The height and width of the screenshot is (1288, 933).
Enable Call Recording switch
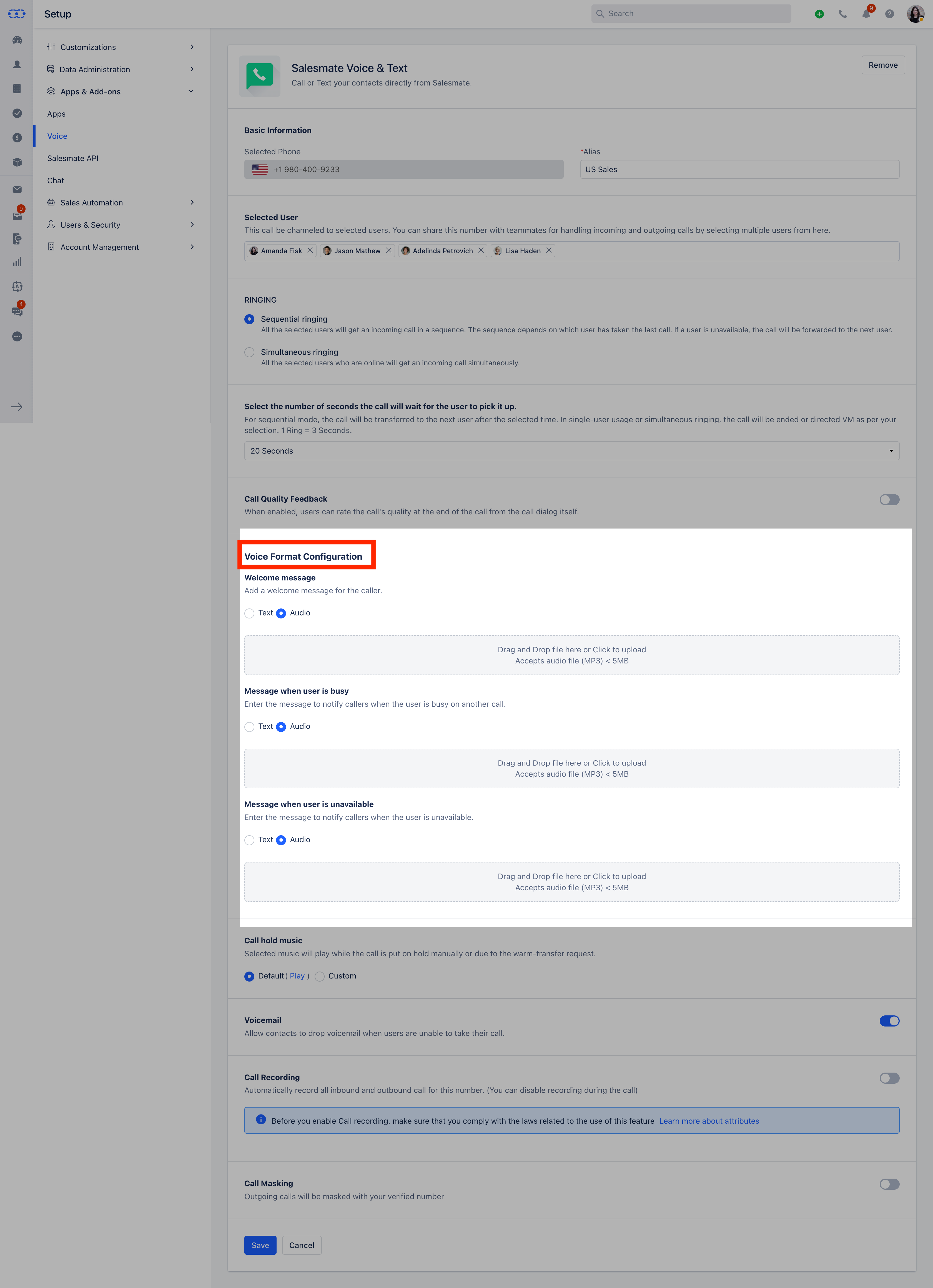[x=889, y=1078]
